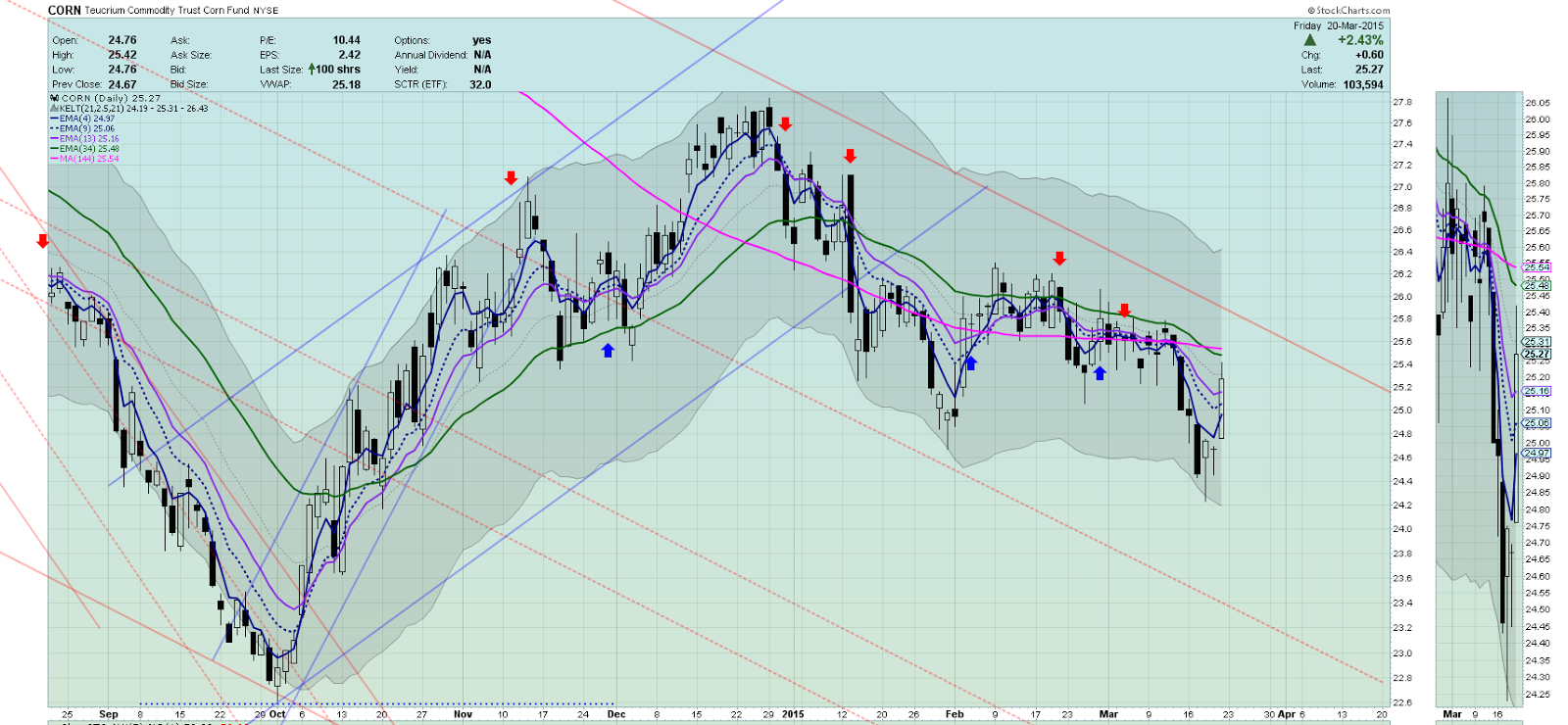Click the Open value 24.76

122,40
